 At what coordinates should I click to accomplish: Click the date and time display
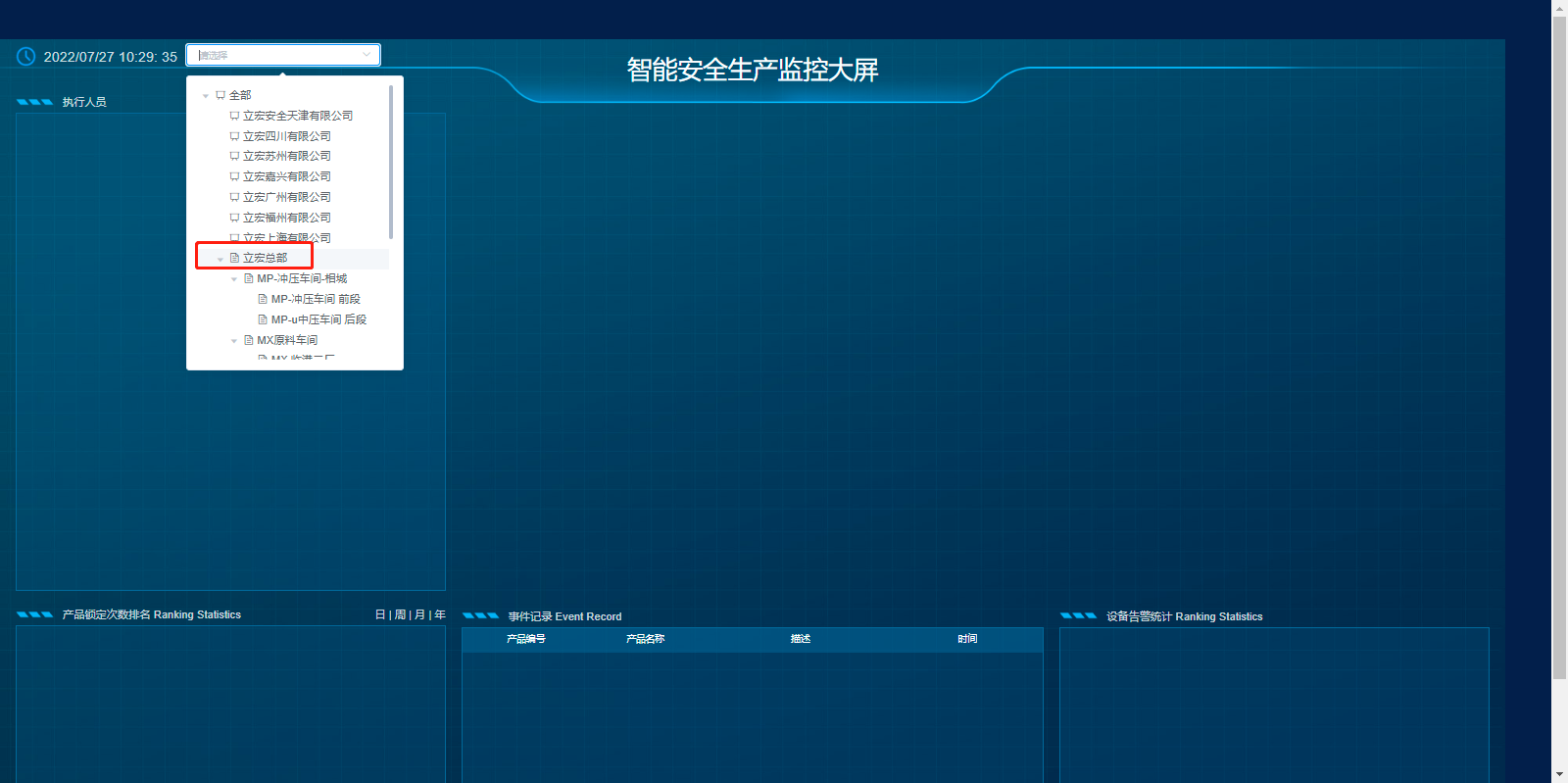(111, 57)
